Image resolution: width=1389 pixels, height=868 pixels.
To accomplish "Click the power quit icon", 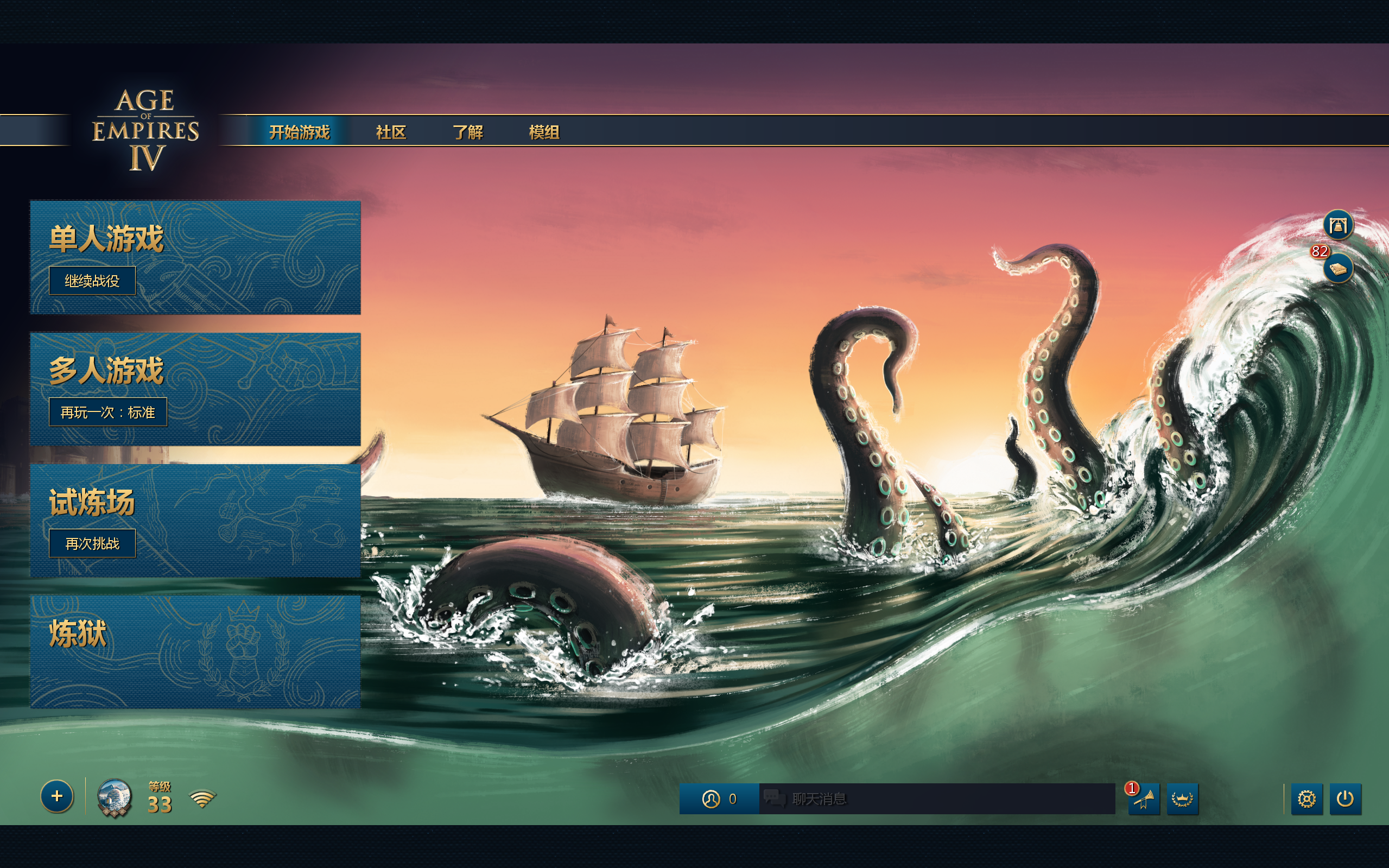I will click(1346, 799).
